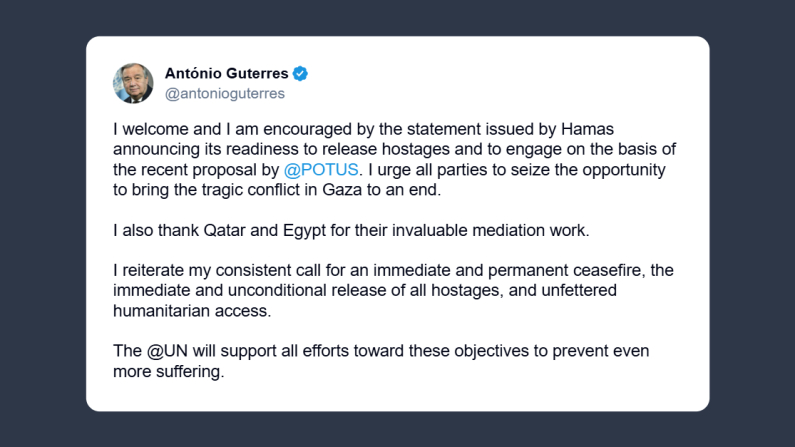Click the dark background outside the tweet card
Viewport: 795px width, 447px height.
point(42,220)
